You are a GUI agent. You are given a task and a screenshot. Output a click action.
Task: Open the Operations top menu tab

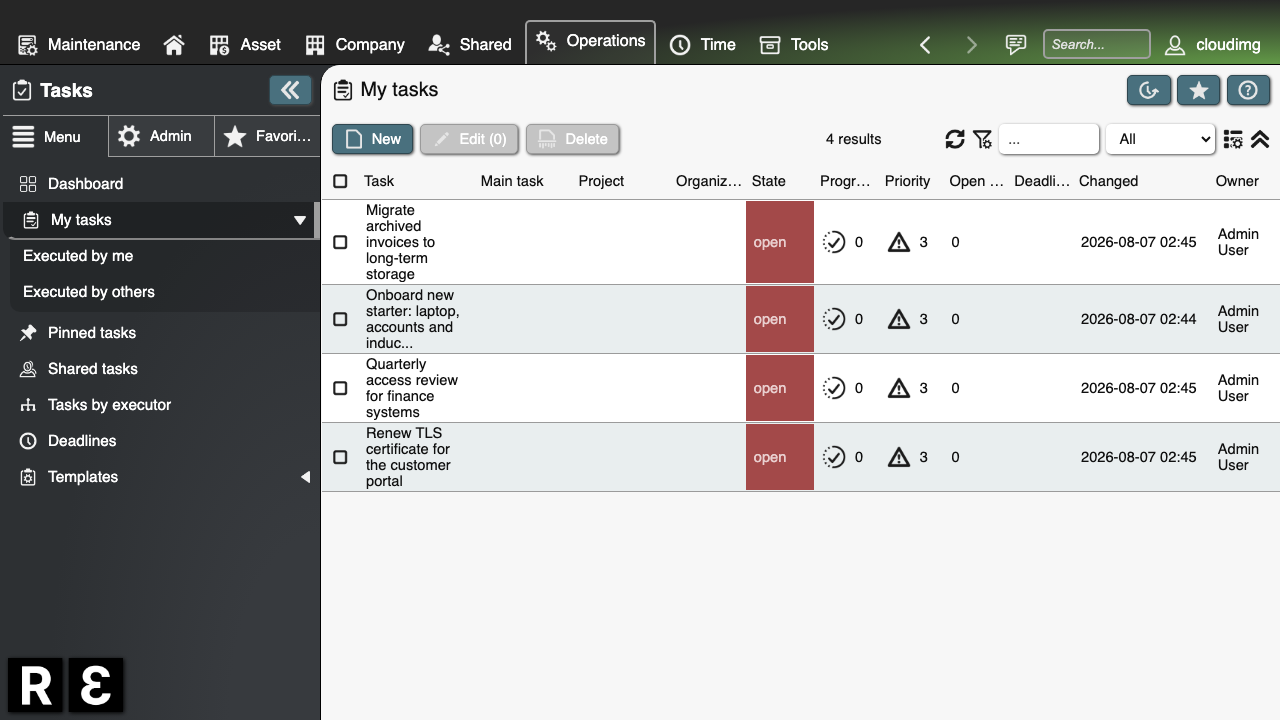click(x=591, y=42)
